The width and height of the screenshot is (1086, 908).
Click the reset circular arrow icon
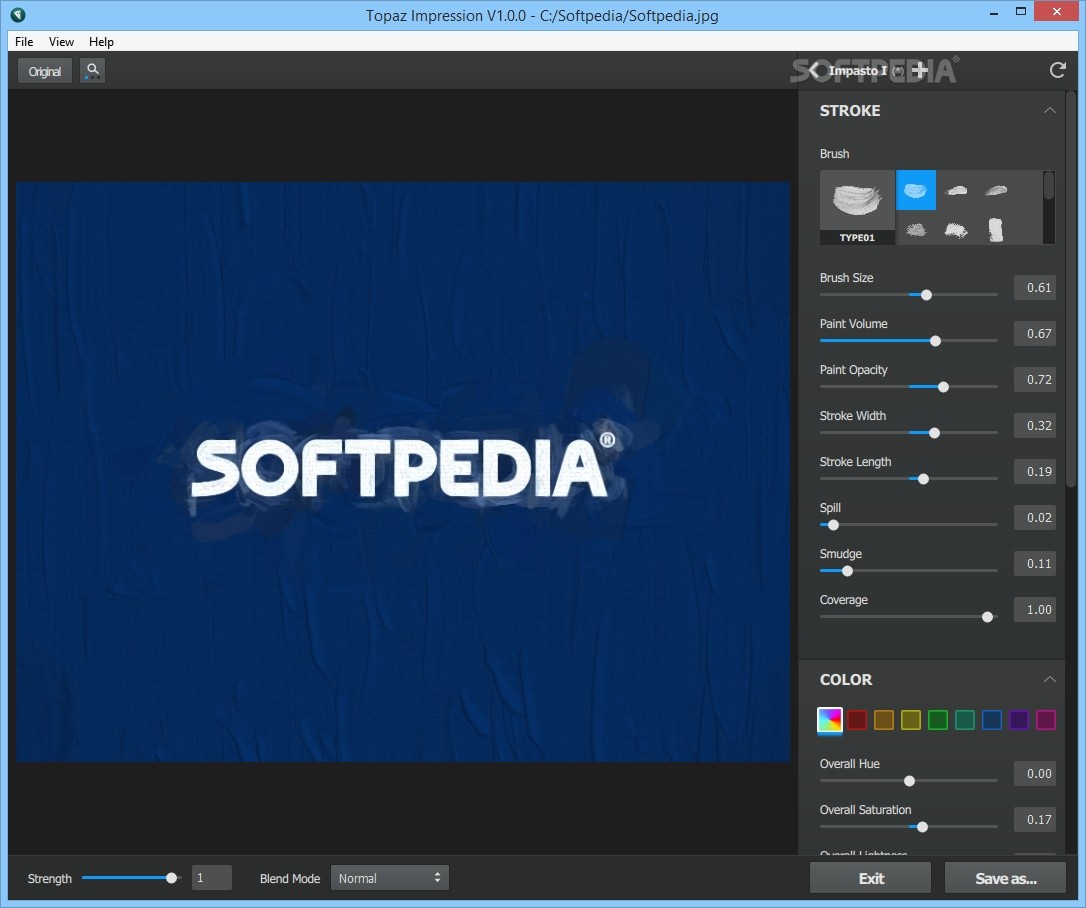[x=1057, y=70]
